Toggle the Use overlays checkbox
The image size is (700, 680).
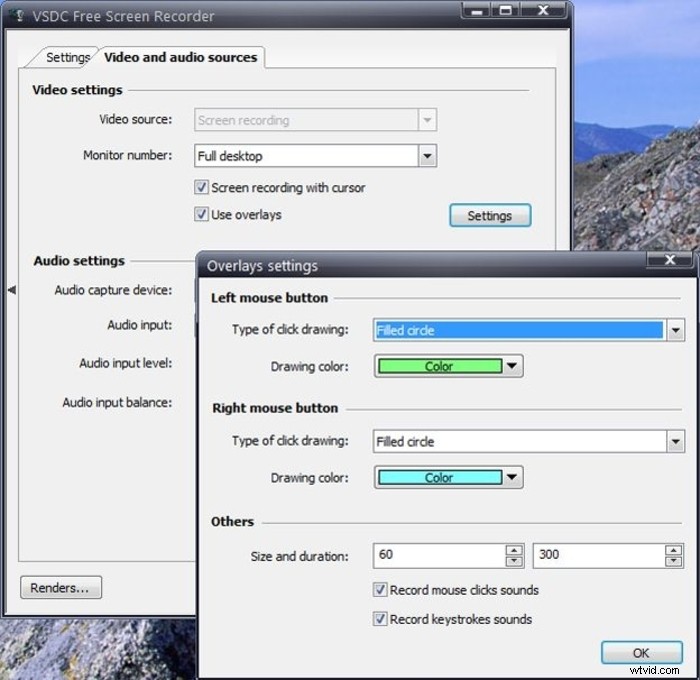(201, 214)
